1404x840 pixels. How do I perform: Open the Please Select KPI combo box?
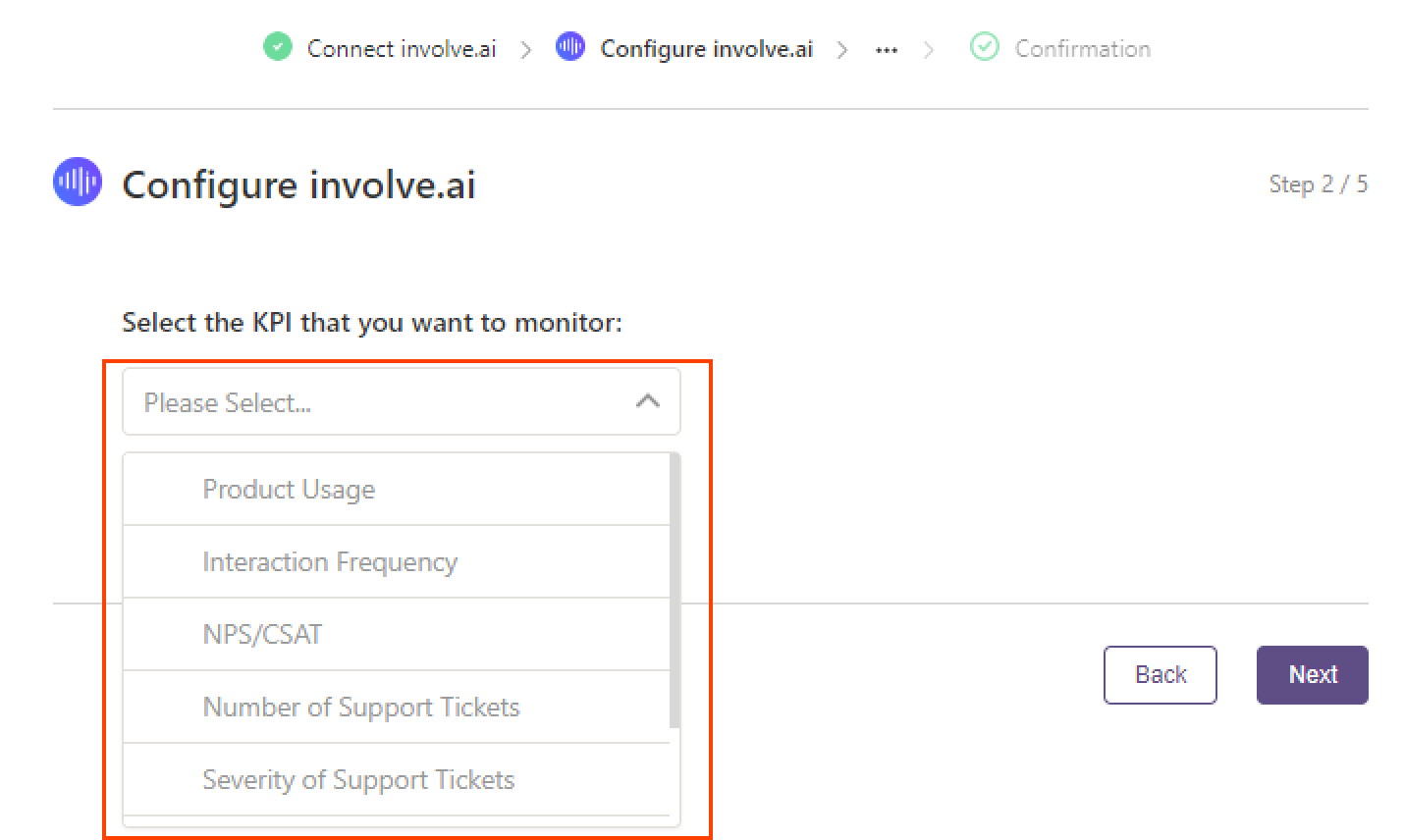tap(401, 401)
